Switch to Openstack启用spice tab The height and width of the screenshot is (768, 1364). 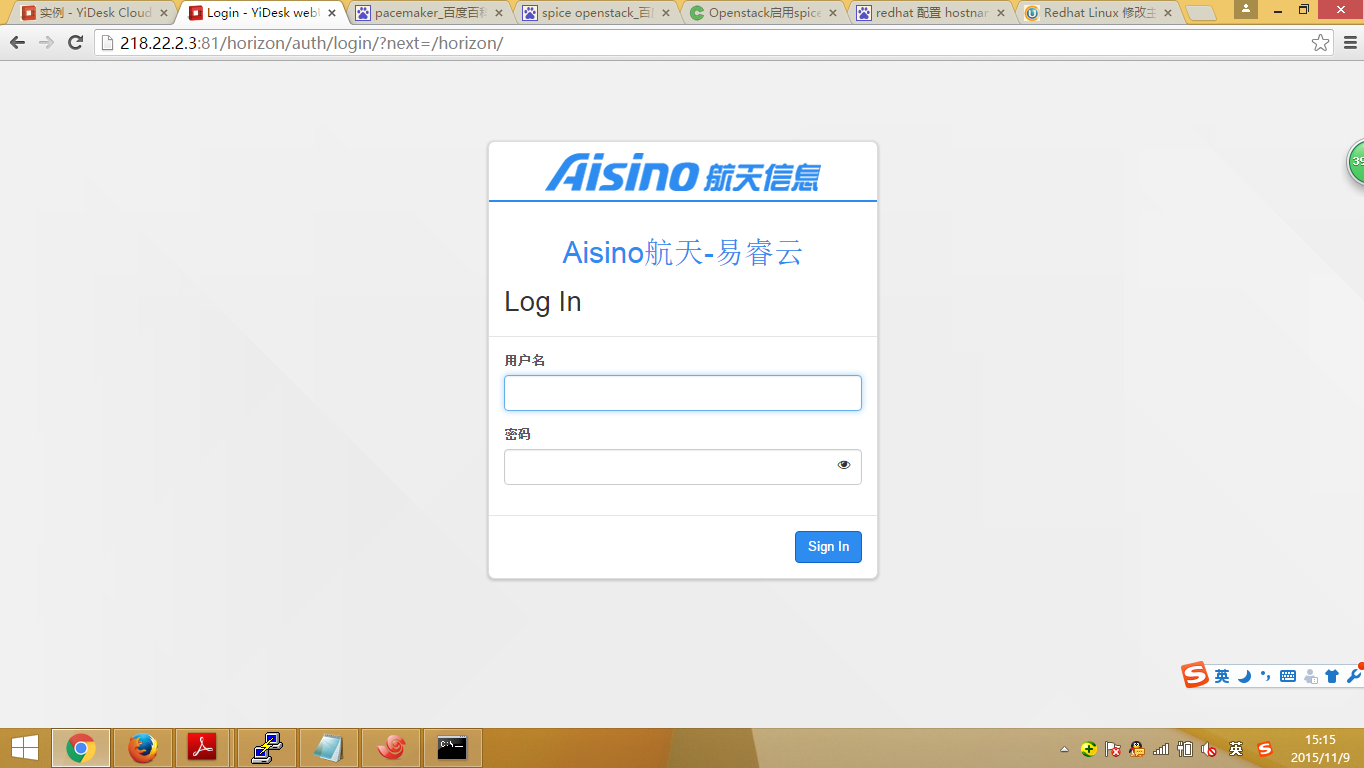point(763,13)
